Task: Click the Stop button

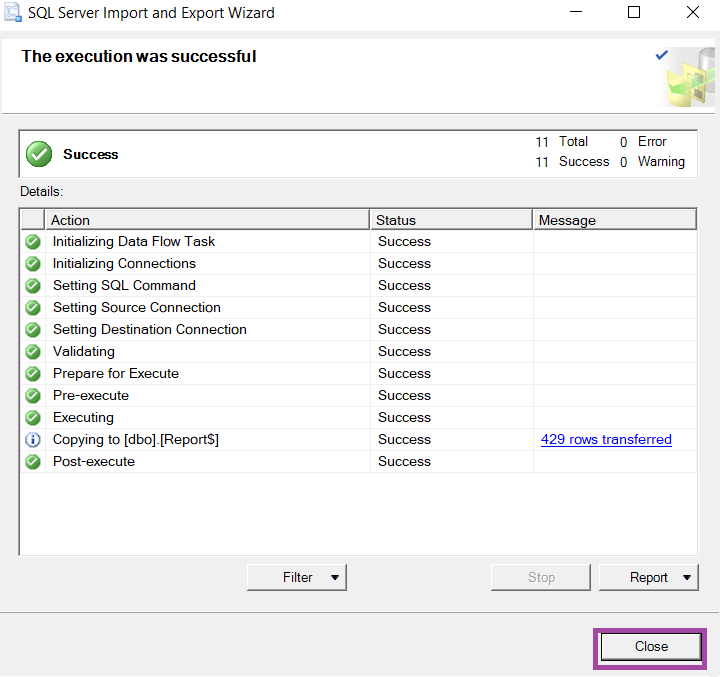Action: pos(541,578)
